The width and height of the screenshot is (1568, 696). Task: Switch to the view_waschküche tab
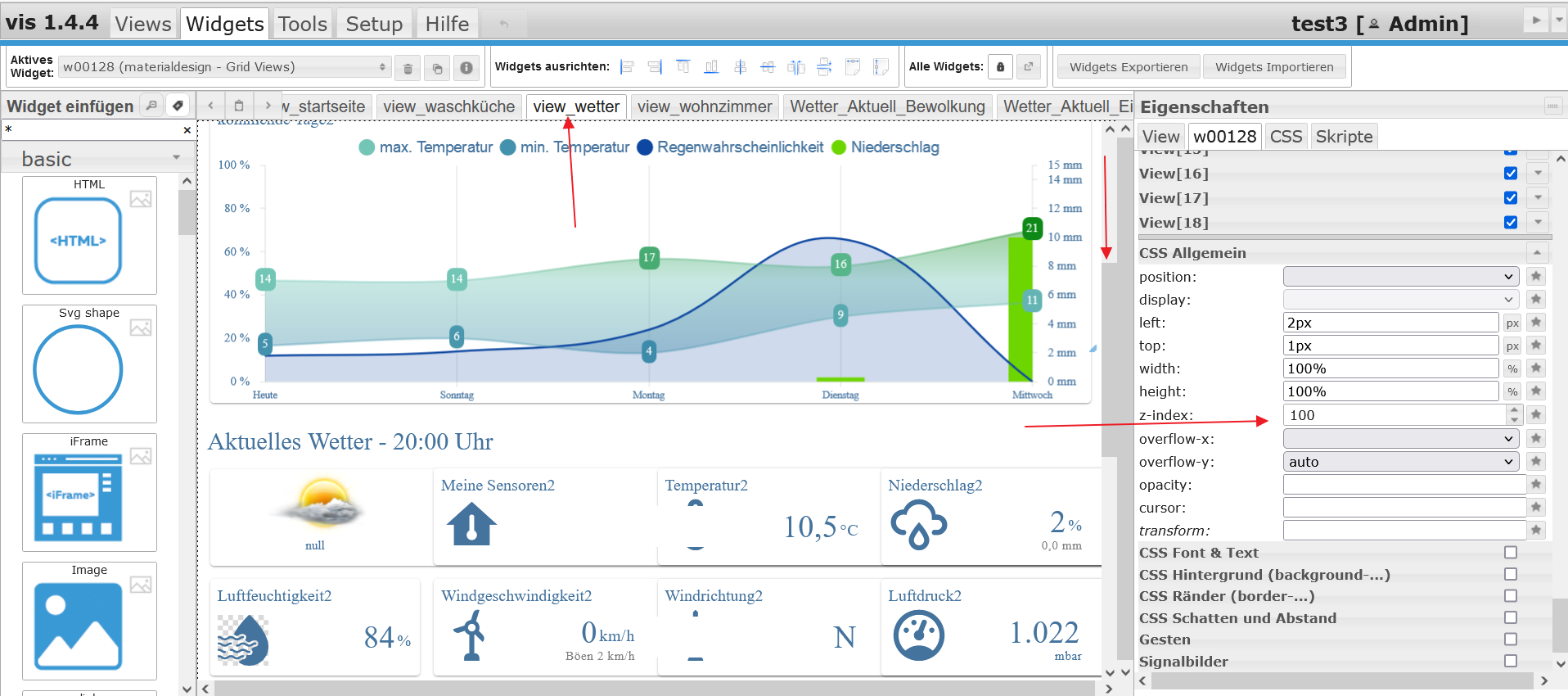coord(448,106)
